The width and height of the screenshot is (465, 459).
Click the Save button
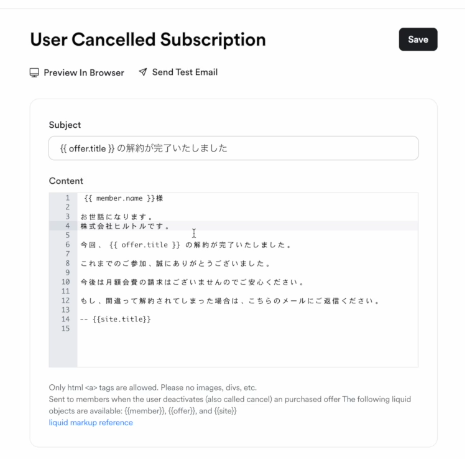pos(418,39)
